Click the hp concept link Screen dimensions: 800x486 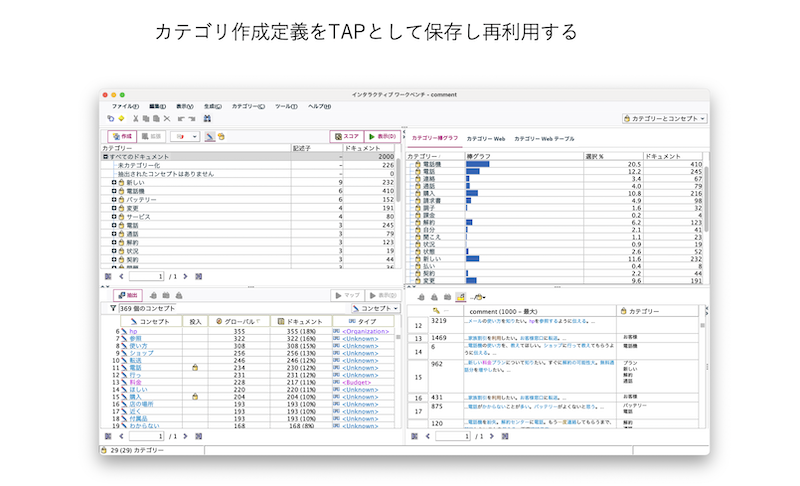133,331
